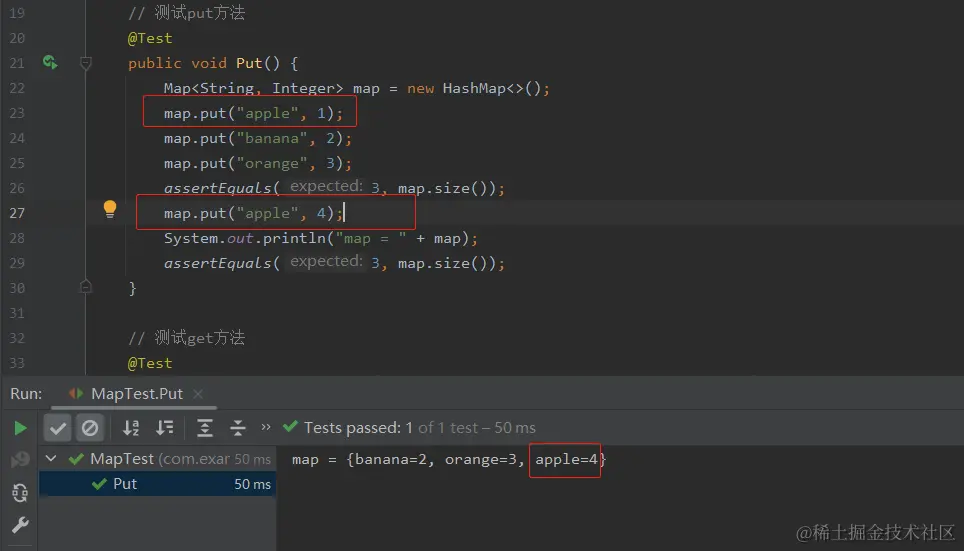Click "banana" string on line 24
Viewport: 964px width, 551px height.
[x=272, y=138]
